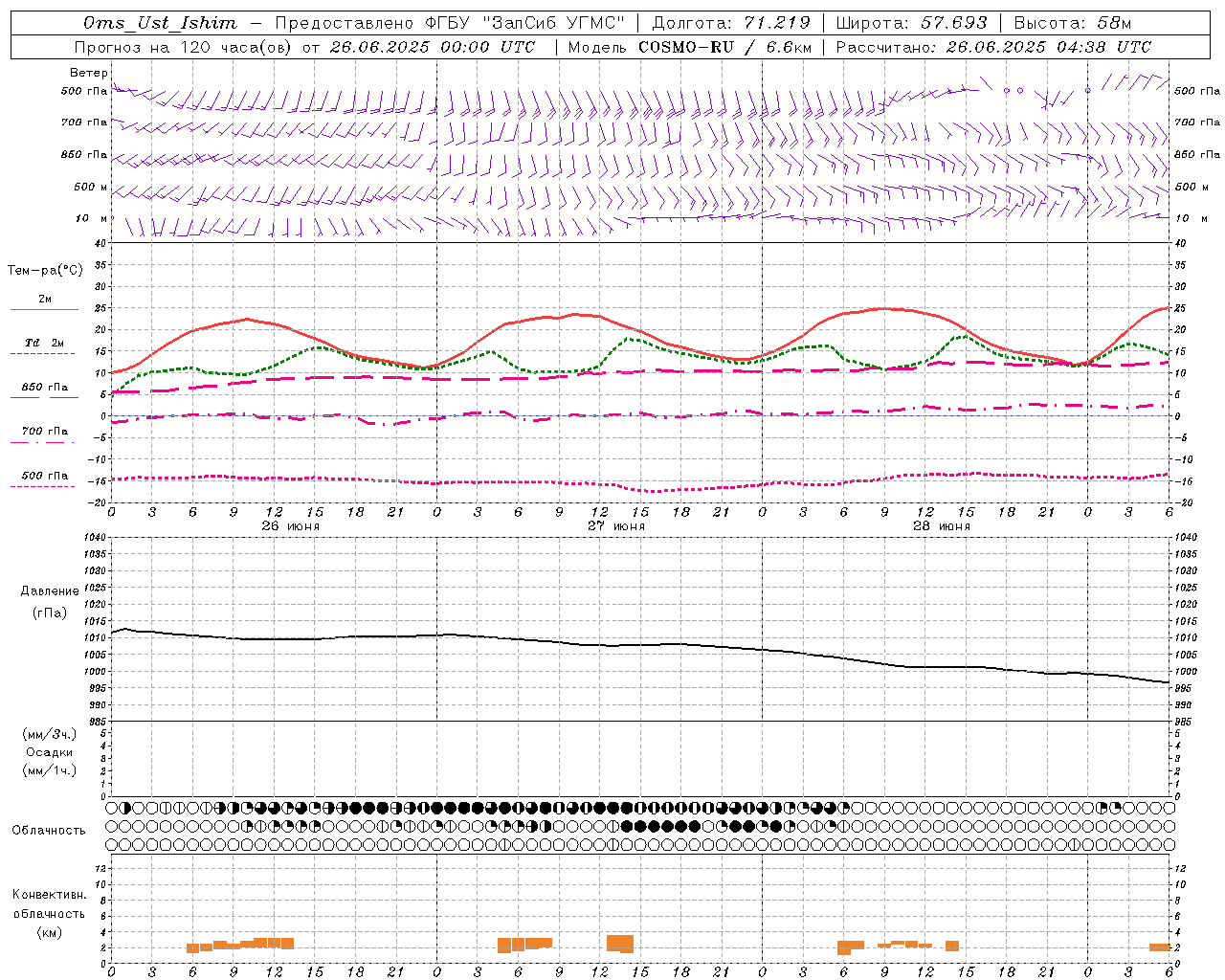Screen dimensions: 1225x980
Task: Click the 10 м wind level label on left
Action: pos(91,219)
